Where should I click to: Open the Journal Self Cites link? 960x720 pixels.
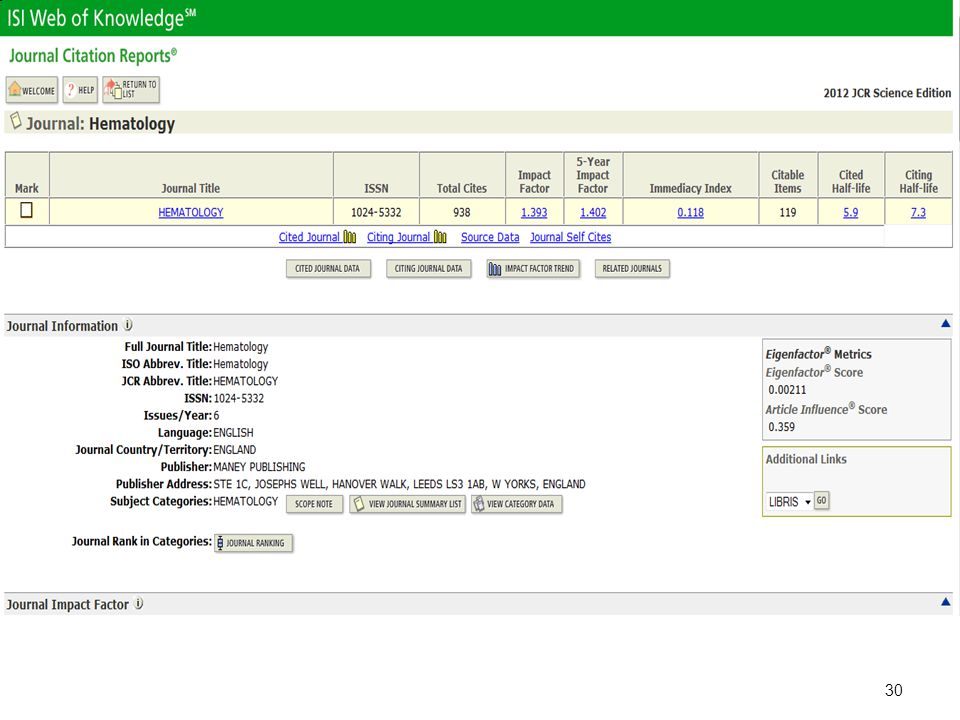pos(571,237)
